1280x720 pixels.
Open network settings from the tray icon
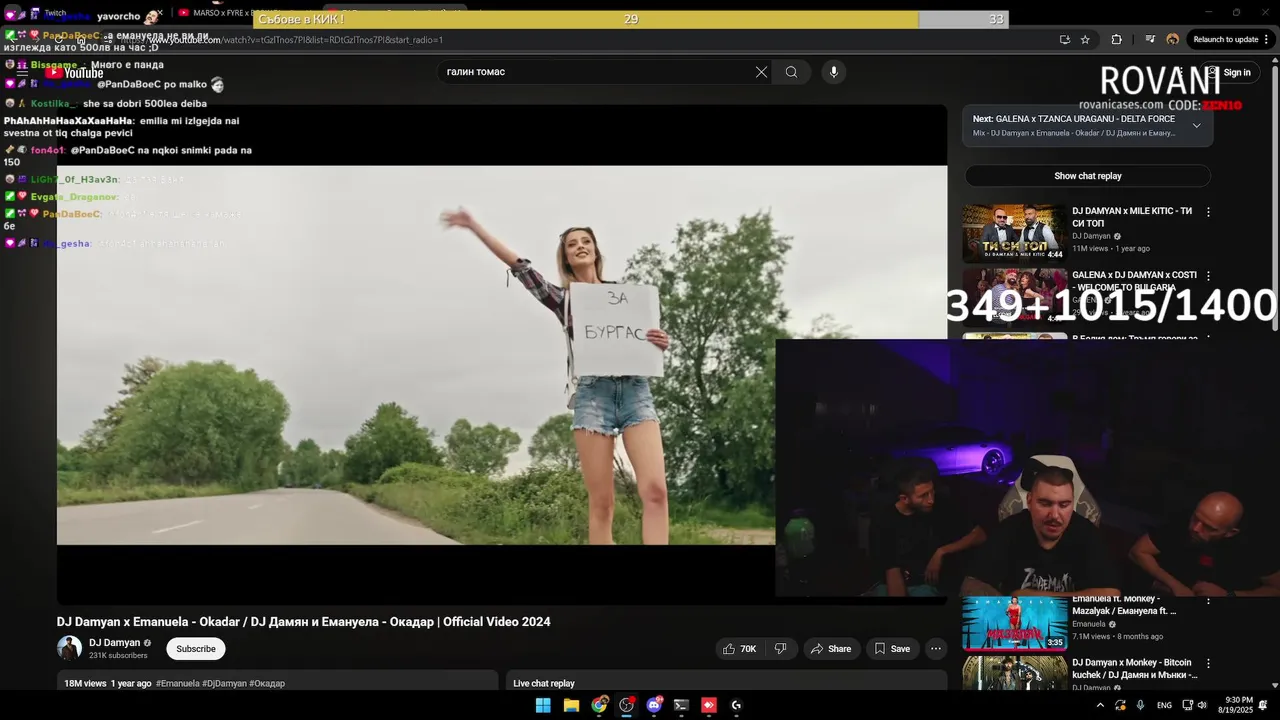click(1188, 705)
